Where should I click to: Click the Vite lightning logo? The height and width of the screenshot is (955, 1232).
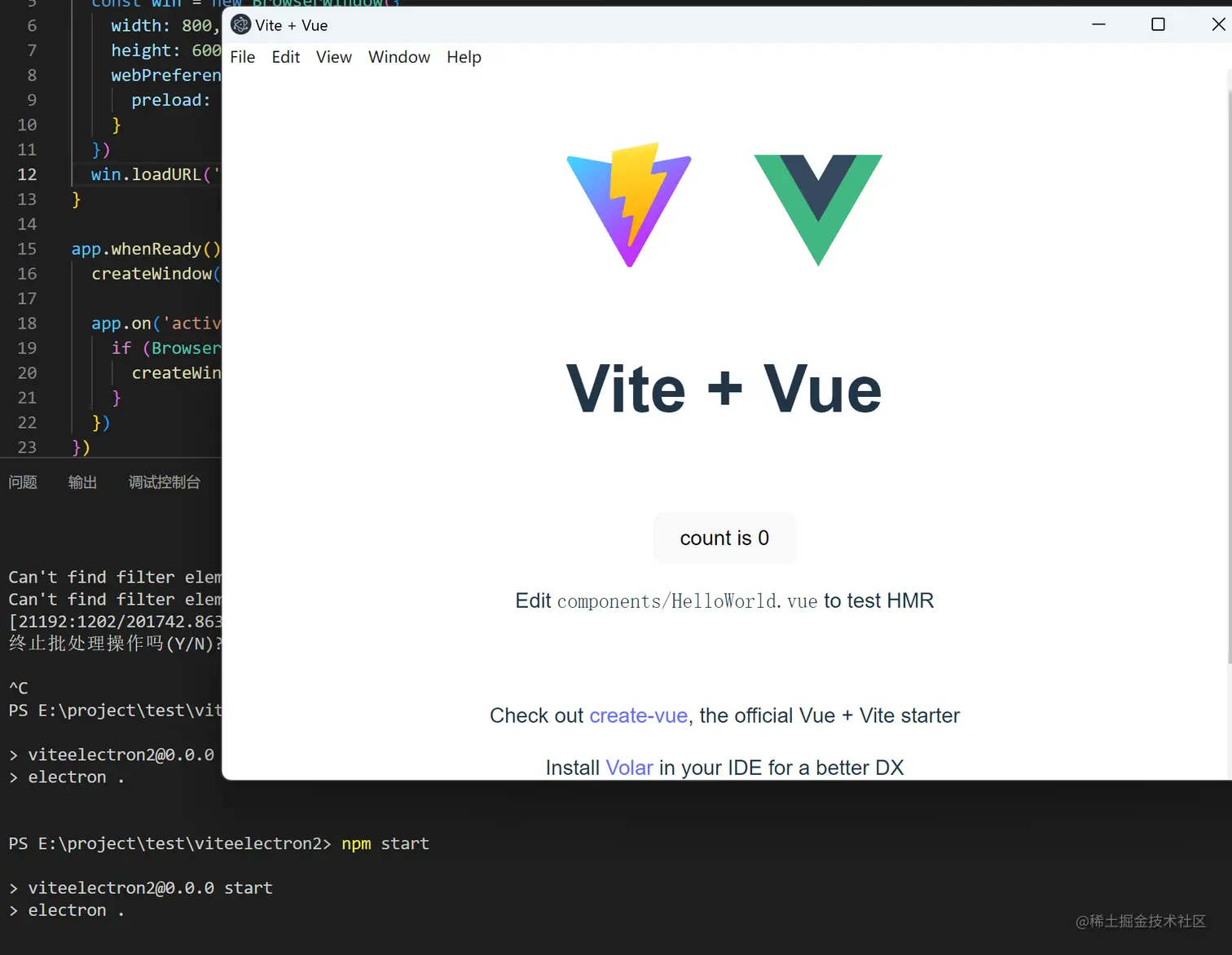629,205
